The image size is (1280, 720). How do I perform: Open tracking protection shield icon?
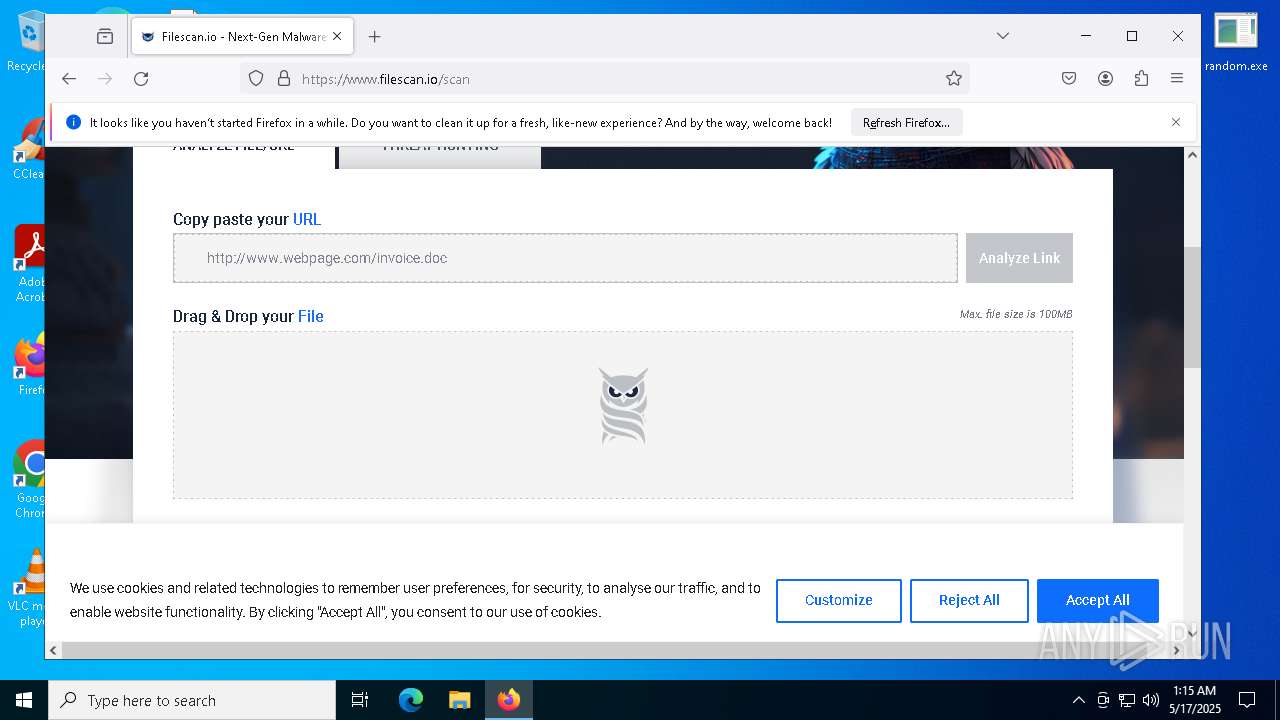click(x=256, y=78)
